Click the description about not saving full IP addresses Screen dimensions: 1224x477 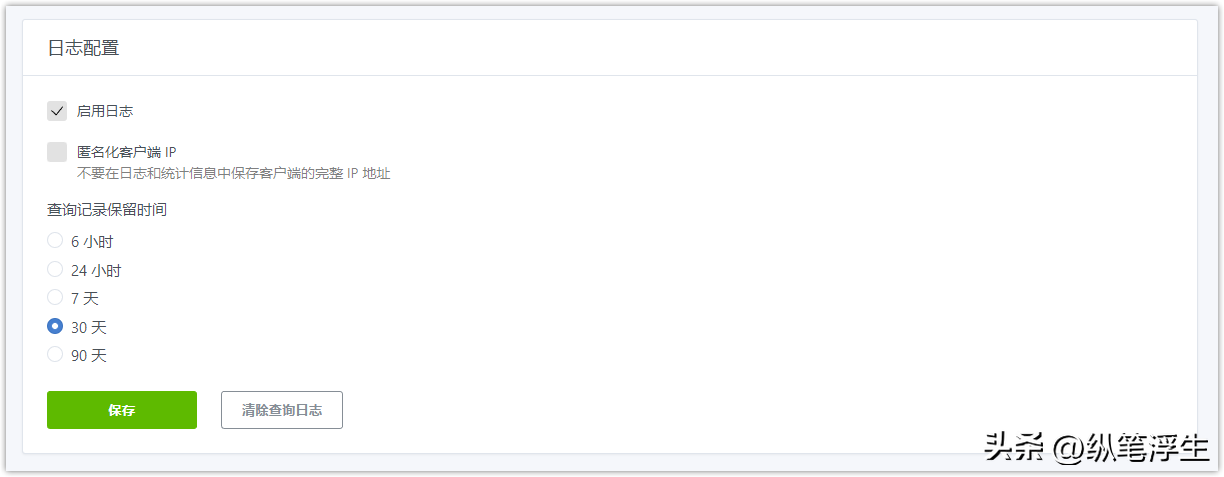coord(234,173)
